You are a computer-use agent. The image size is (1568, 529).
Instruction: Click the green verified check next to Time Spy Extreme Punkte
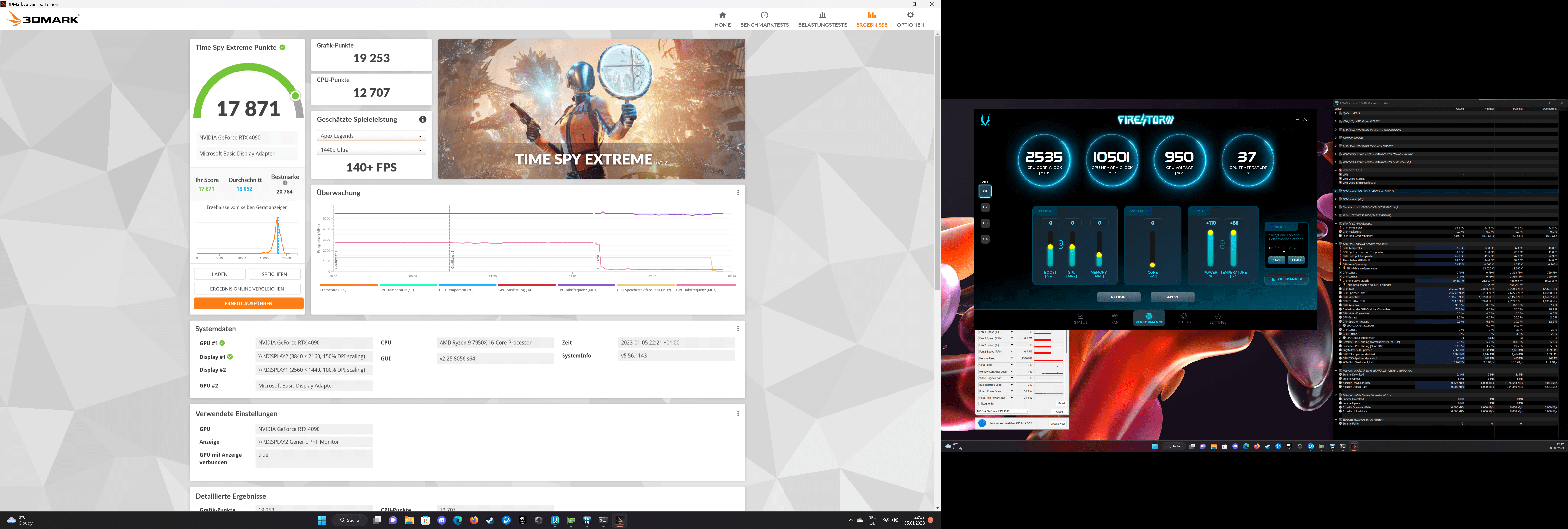(282, 48)
